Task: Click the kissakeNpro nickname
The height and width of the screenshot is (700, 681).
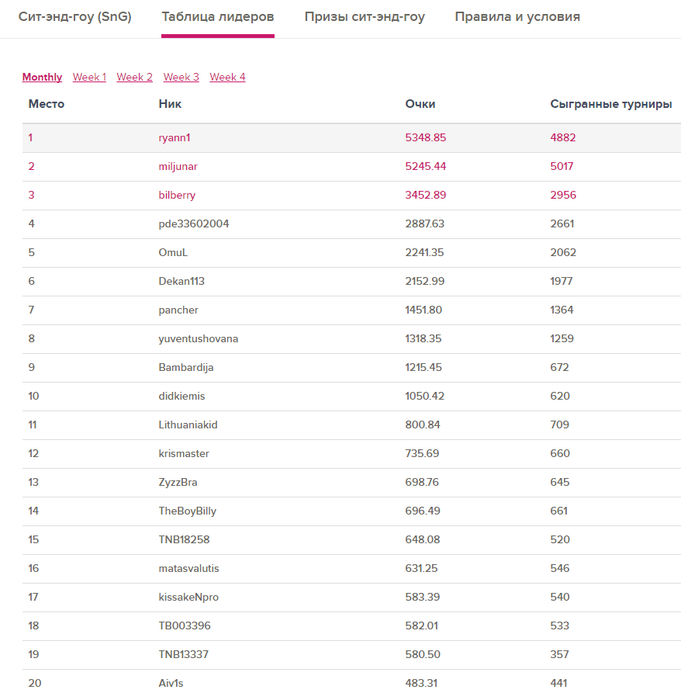Action: pos(188,597)
